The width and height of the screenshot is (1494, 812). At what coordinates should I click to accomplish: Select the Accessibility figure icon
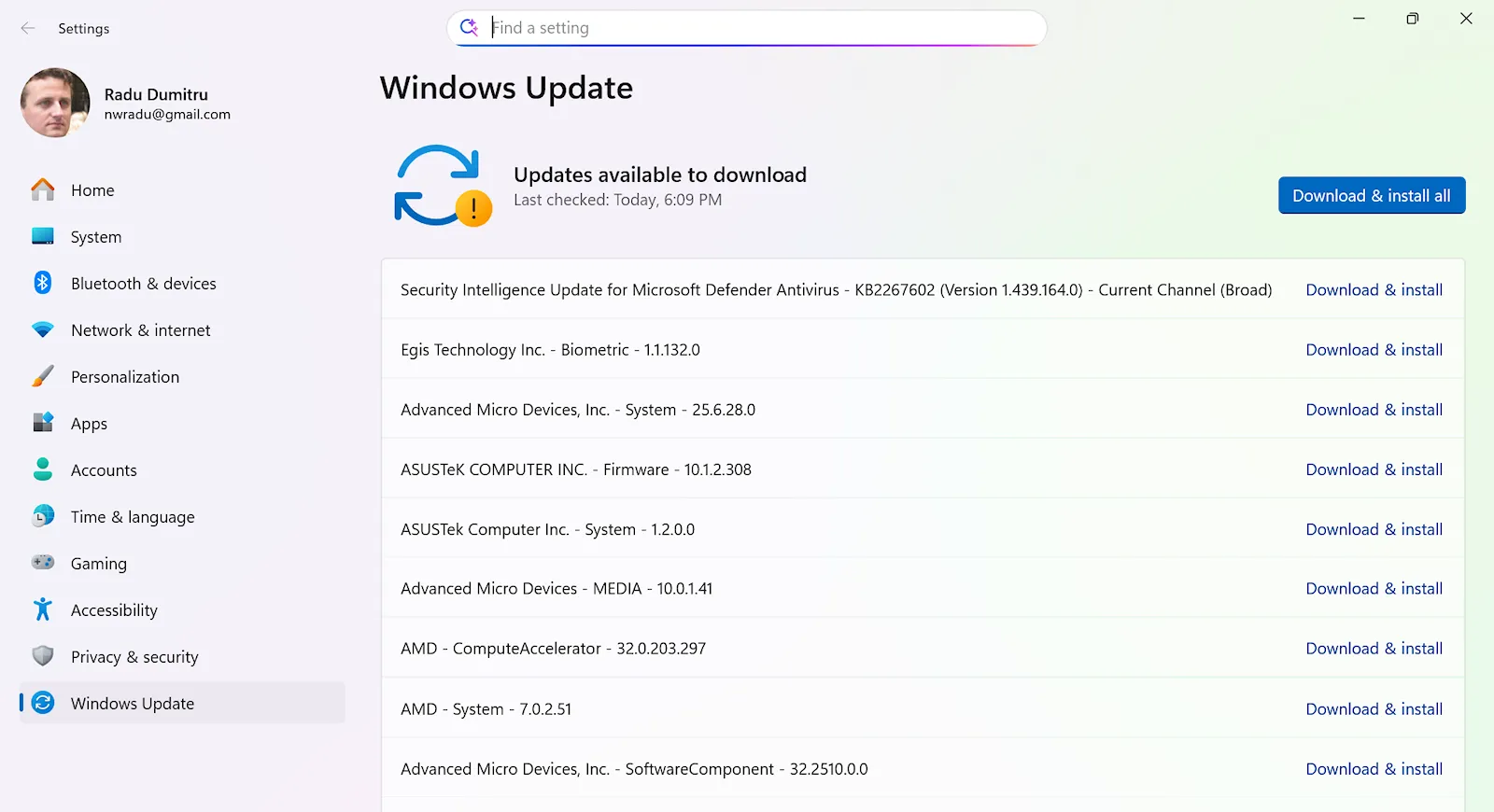(x=43, y=609)
